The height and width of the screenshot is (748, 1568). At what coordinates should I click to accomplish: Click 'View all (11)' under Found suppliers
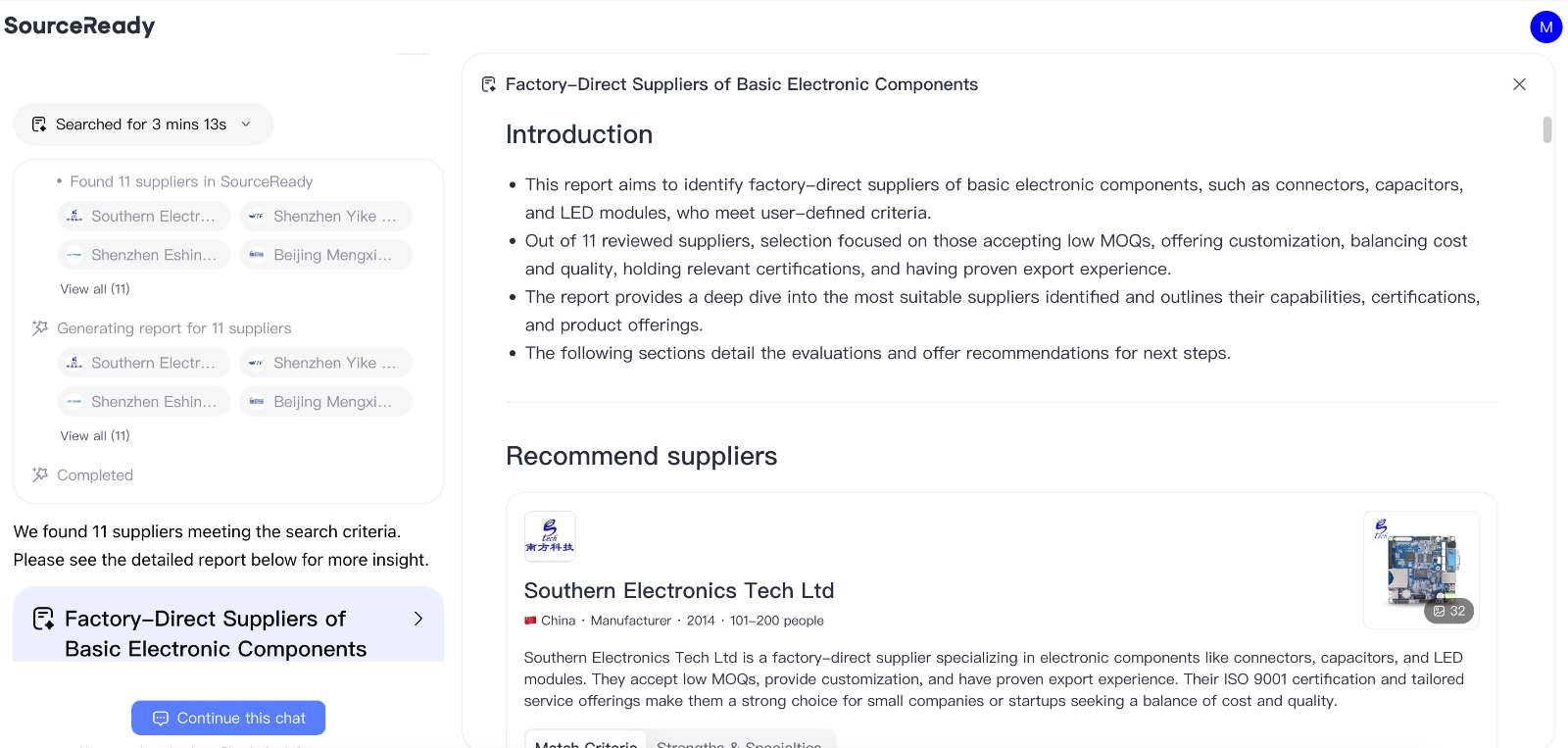(x=95, y=289)
